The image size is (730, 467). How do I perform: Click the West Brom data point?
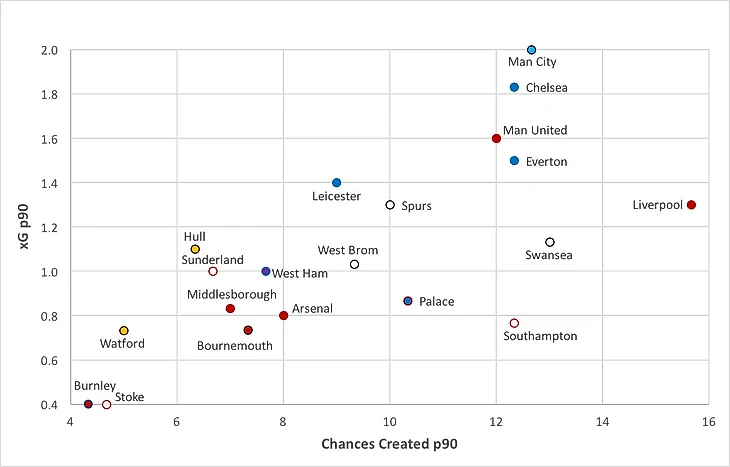354,264
